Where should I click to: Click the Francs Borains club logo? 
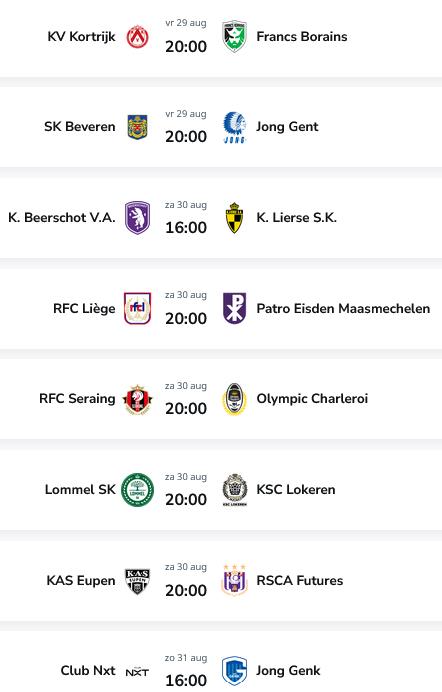coord(234,37)
